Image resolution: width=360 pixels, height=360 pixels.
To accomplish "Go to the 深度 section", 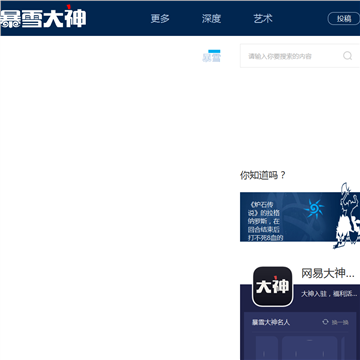I will (x=211, y=19).
